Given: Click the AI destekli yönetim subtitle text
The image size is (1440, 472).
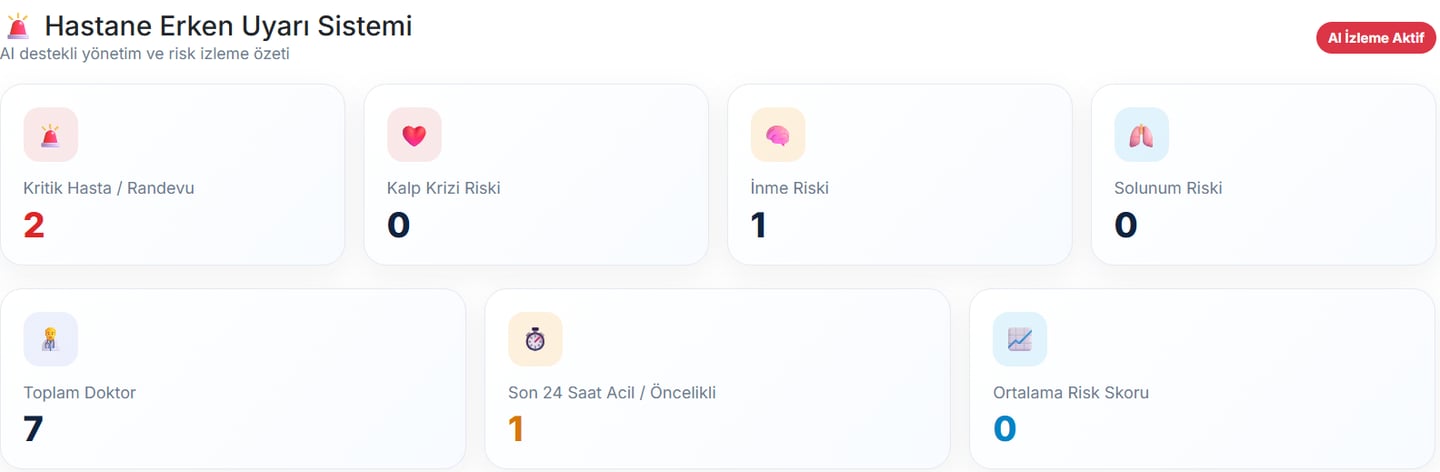Looking at the screenshot, I should coord(145,54).
